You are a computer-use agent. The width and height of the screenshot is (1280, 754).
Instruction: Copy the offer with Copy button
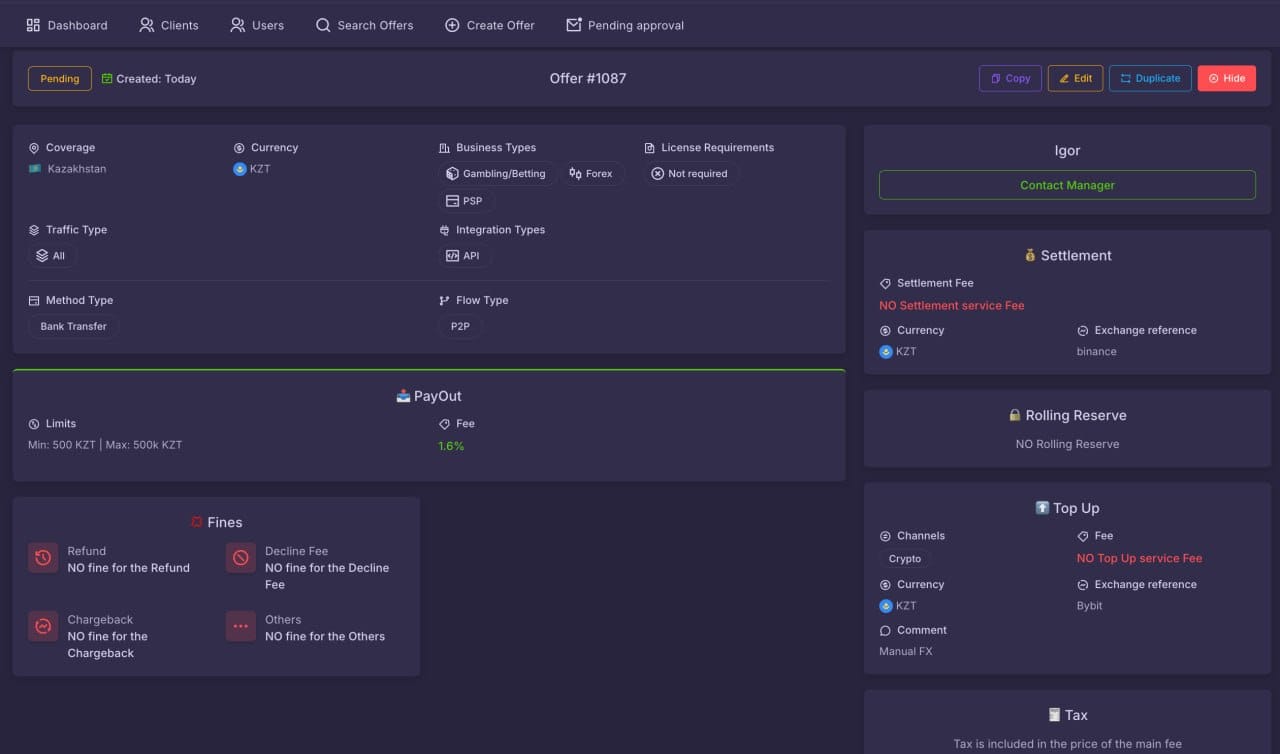click(x=1010, y=78)
